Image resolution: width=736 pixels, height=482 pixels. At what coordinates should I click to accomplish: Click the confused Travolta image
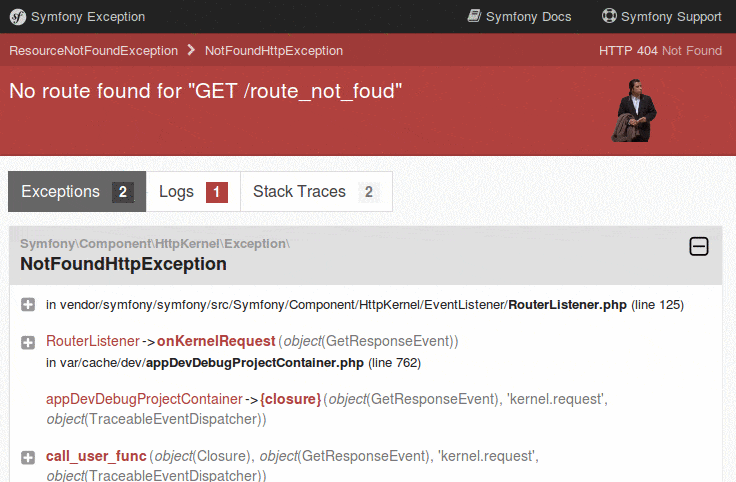634,110
